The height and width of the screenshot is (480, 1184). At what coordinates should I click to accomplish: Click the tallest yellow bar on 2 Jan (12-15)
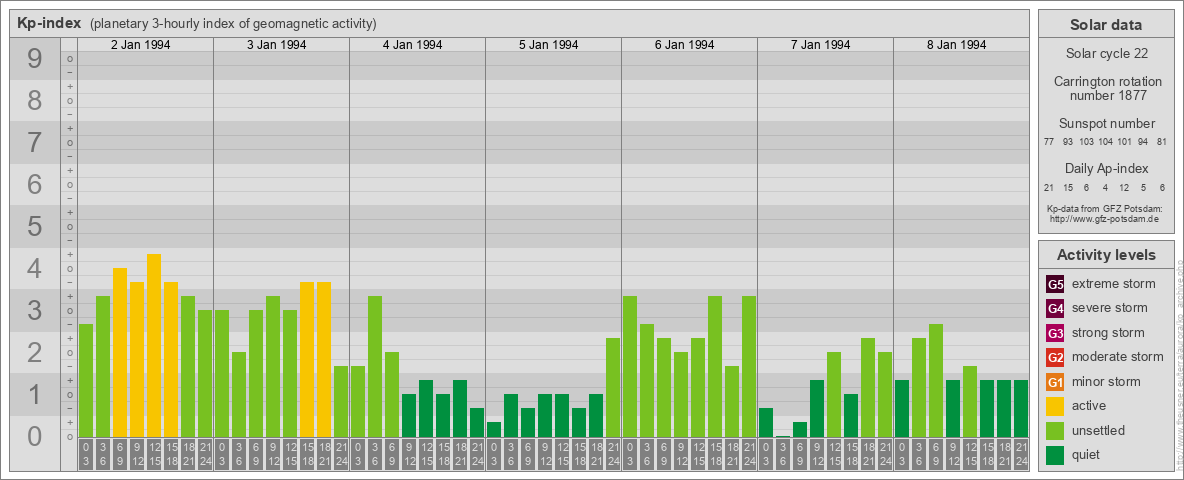click(154, 345)
